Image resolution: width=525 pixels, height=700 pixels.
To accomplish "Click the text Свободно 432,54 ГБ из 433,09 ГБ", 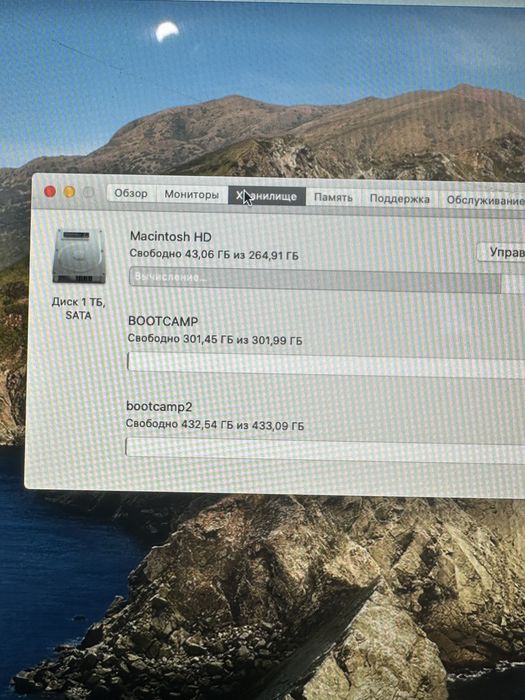I will pyautogui.click(x=214, y=425).
